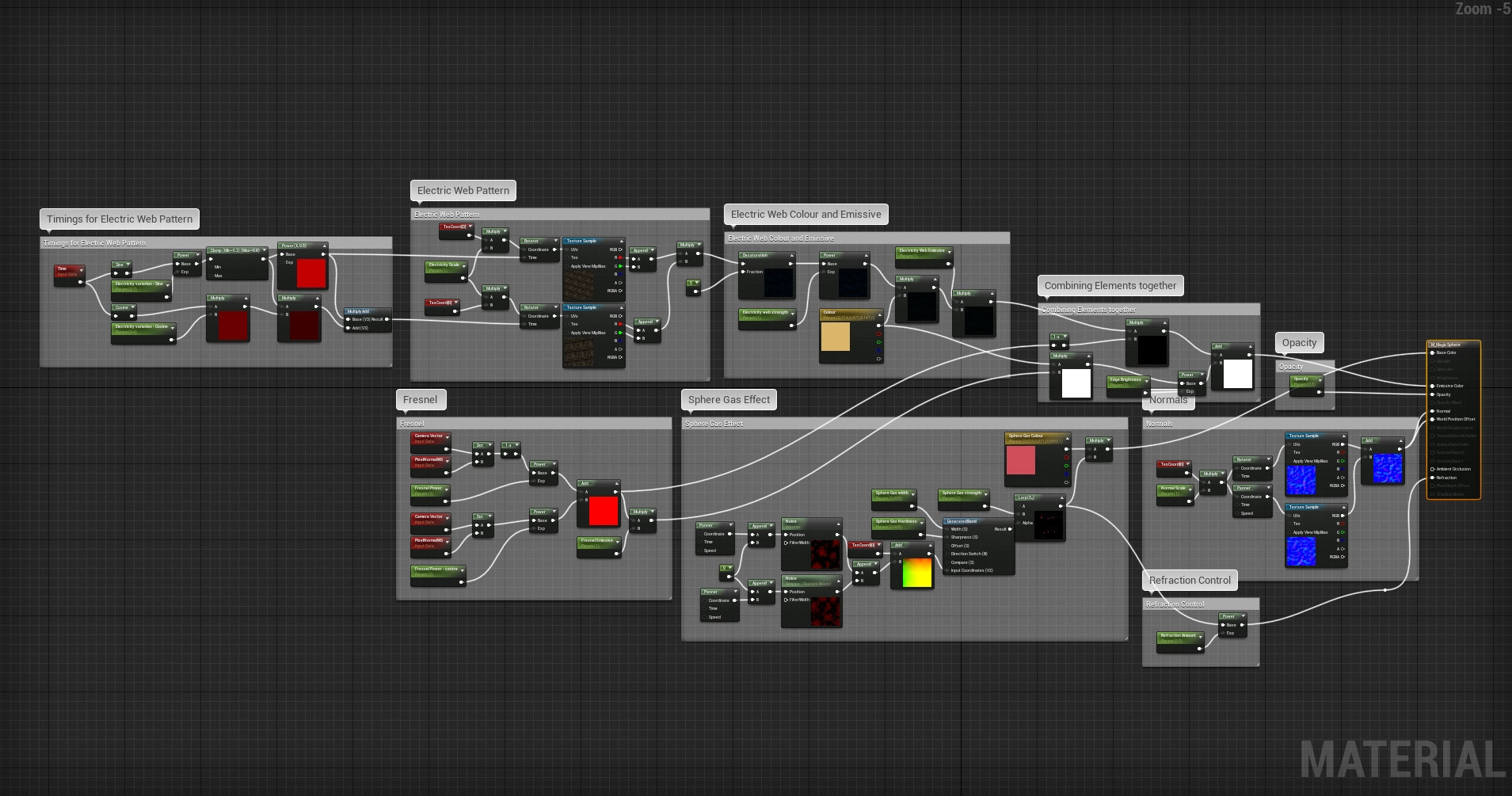Click the Refraction pin on M_MagicSphere

point(1433,478)
